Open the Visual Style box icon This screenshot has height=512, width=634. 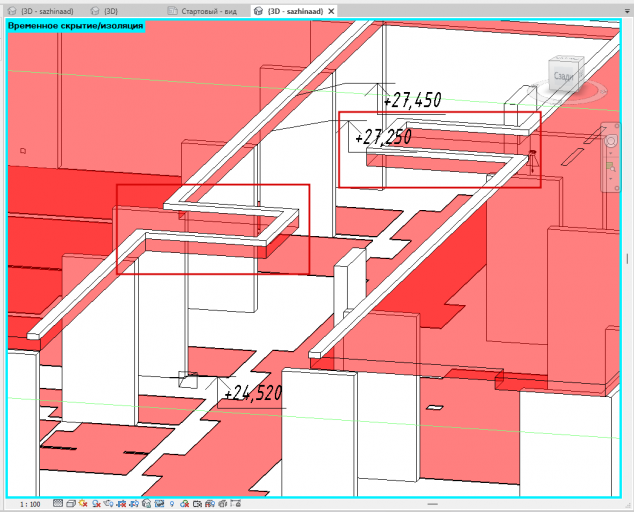[x=71, y=504]
